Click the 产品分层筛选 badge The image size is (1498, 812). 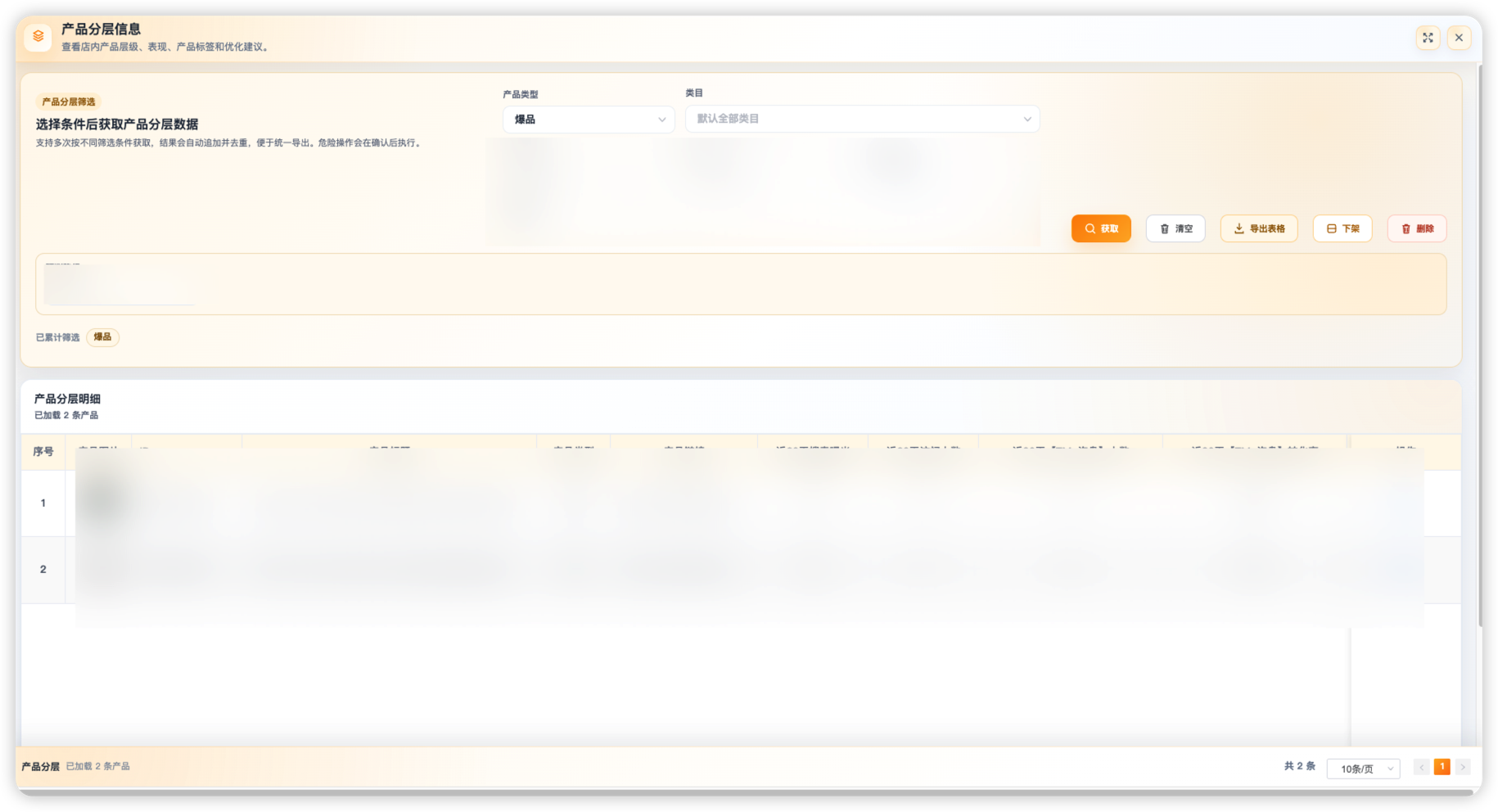69,101
